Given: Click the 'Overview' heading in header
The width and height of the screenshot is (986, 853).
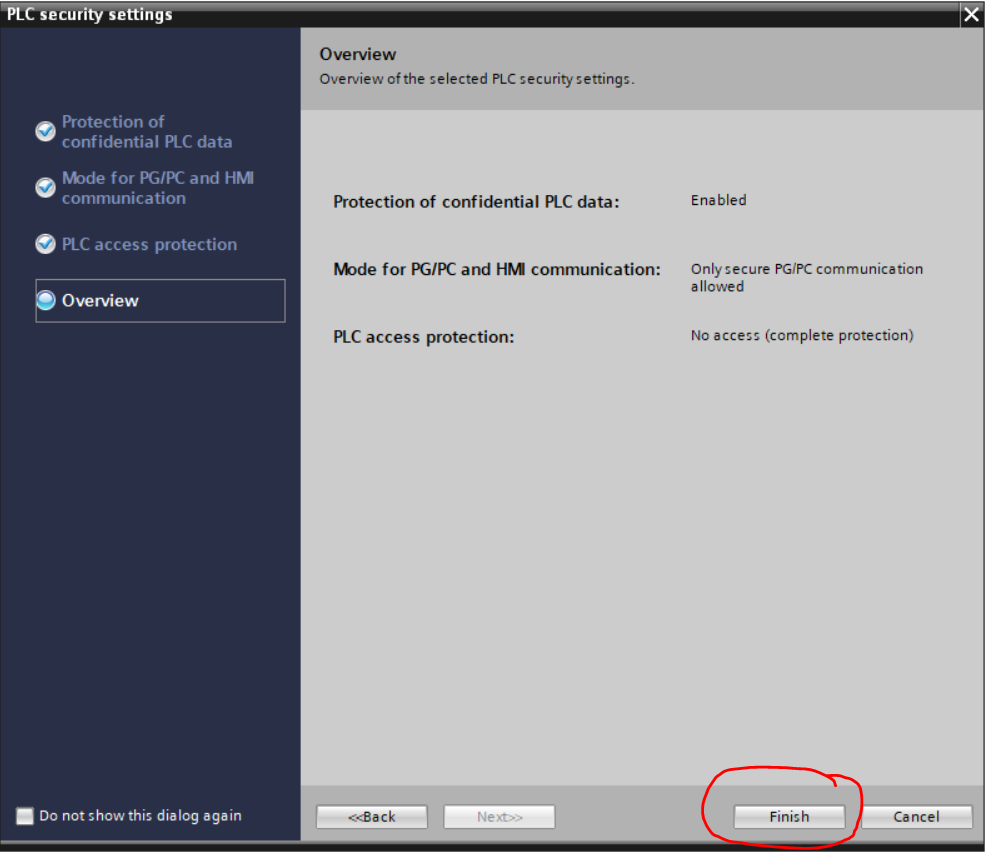Looking at the screenshot, I should click(x=358, y=54).
